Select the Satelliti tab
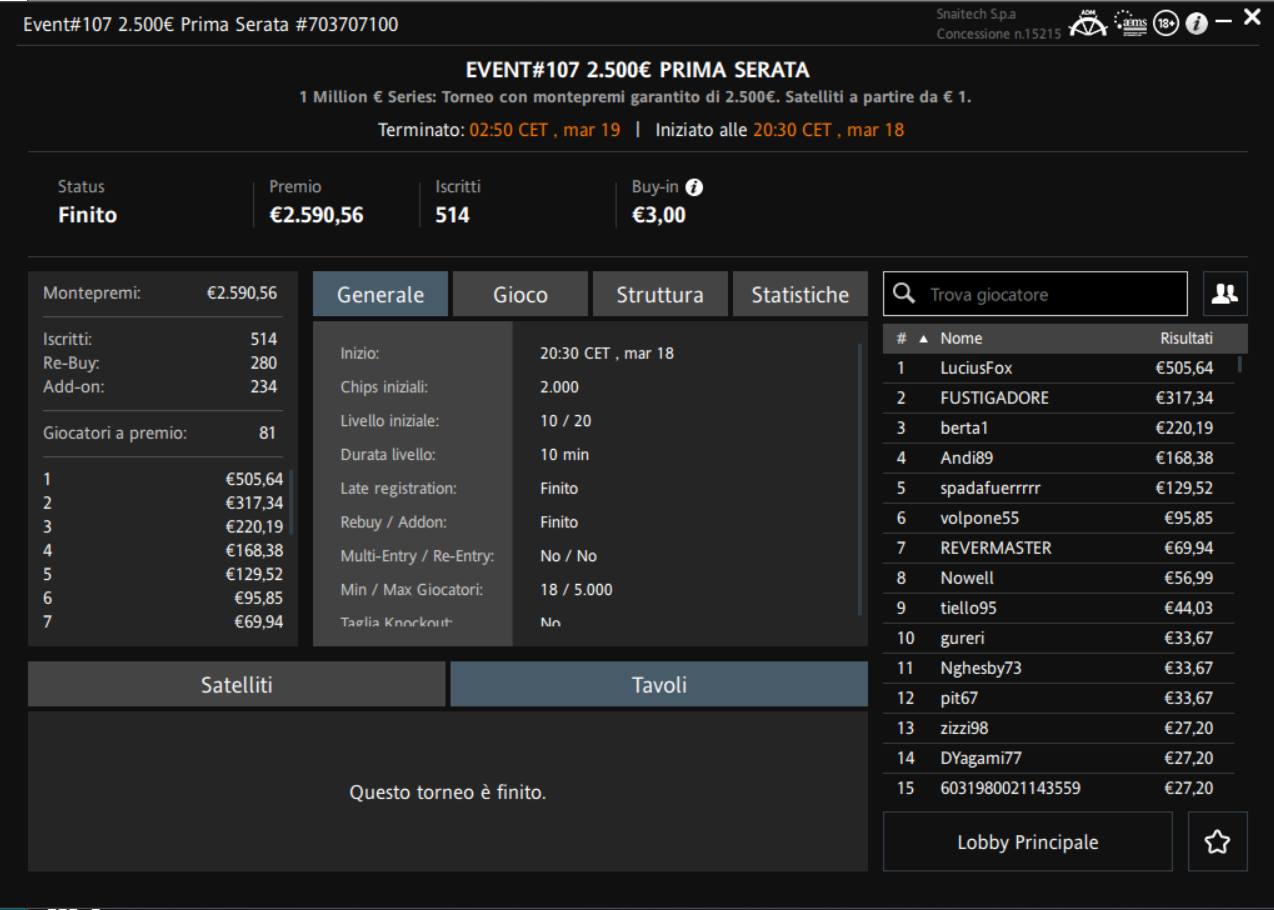Viewport: 1274px width, 910px height. pyautogui.click(x=236, y=685)
